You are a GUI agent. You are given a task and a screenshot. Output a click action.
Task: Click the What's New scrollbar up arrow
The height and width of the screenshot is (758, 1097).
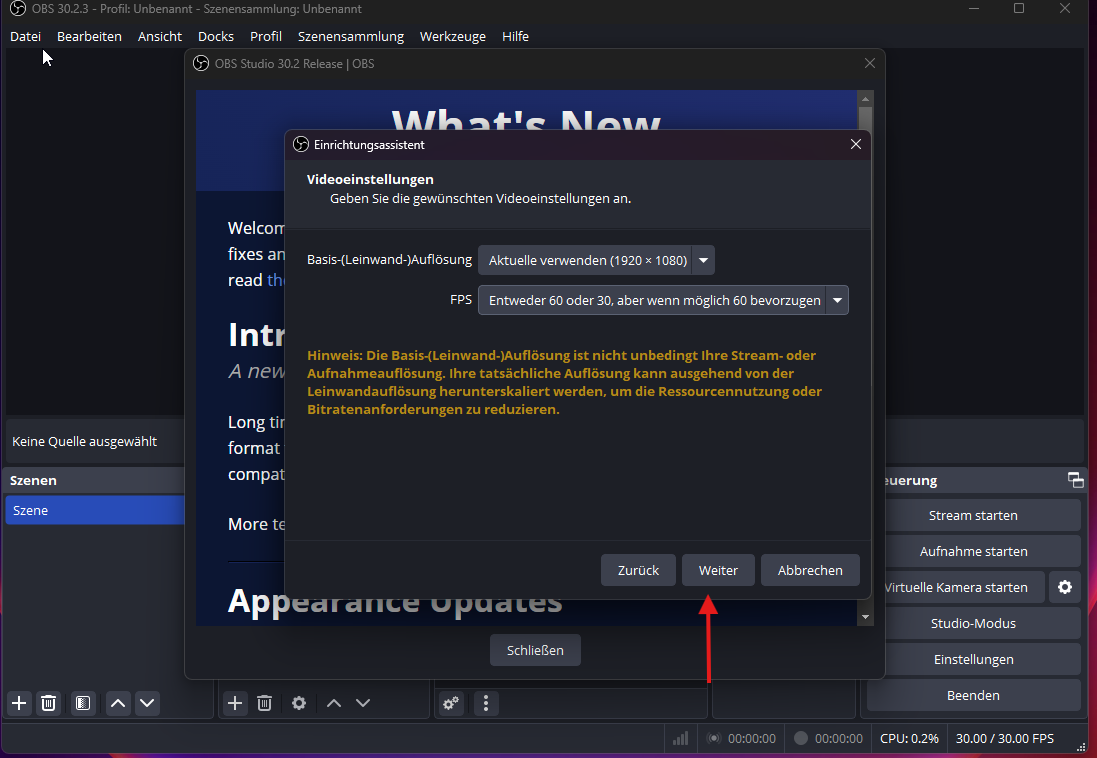click(865, 99)
